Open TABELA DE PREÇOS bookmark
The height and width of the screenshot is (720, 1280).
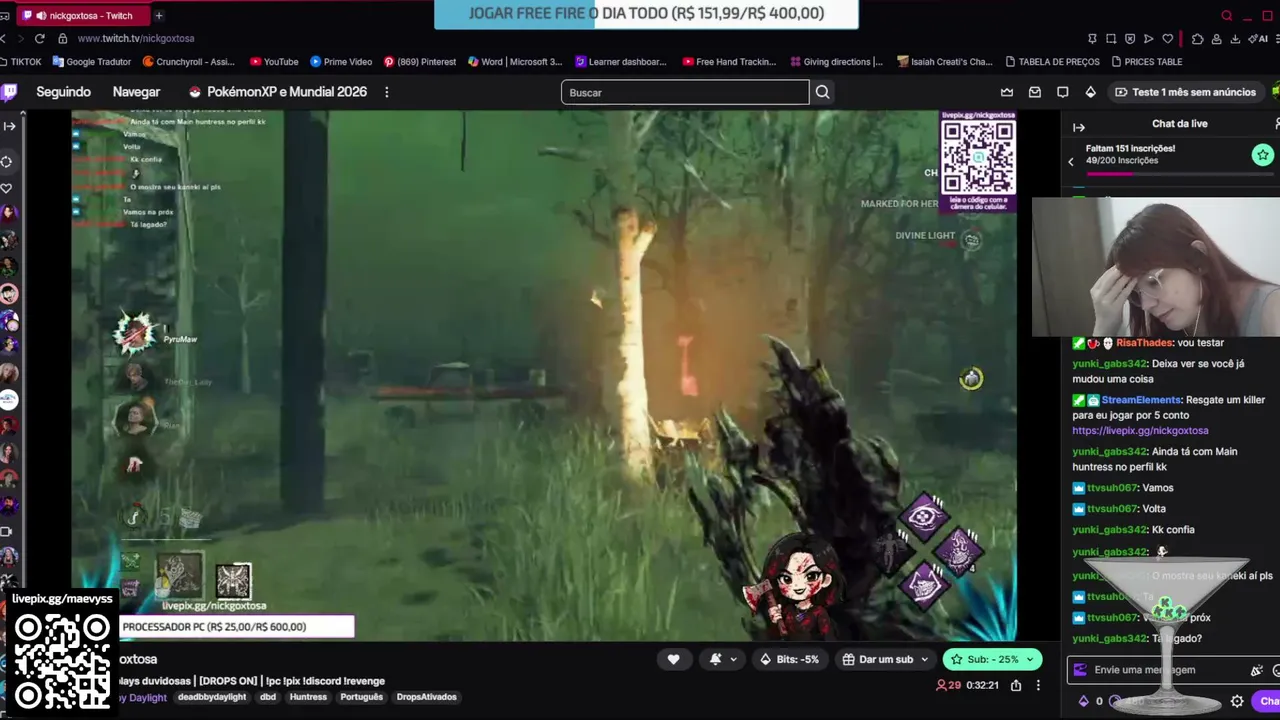(x=1052, y=61)
